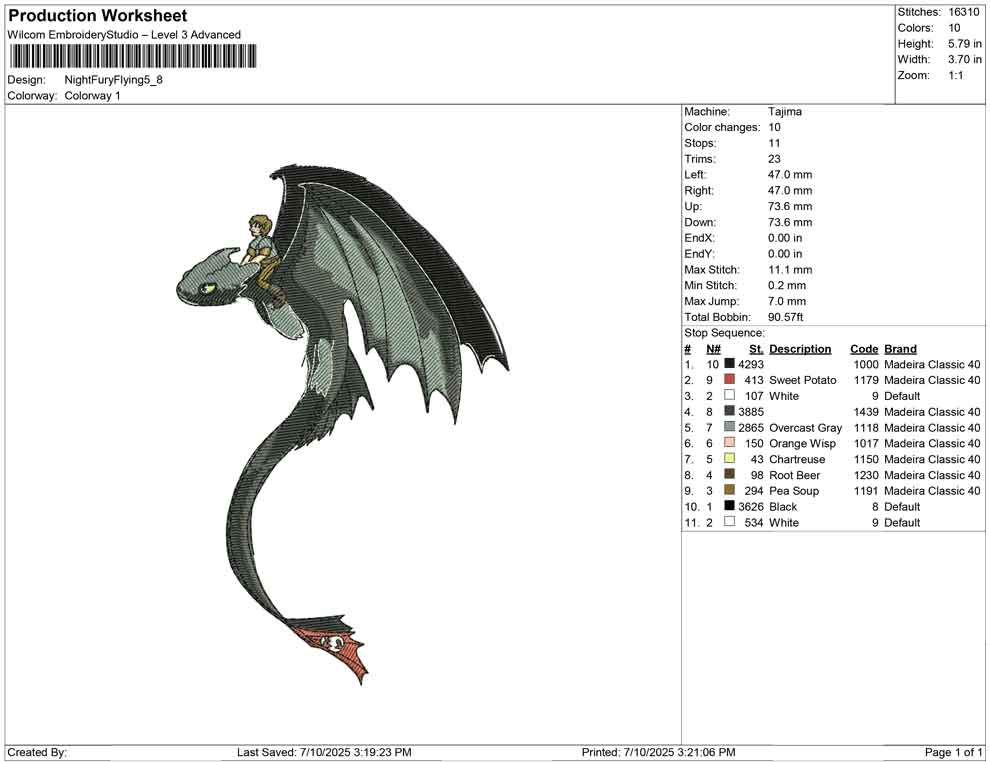Select the design name NightFuryFlying5_8
The height and width of the screenshot is (762, 990).
114,80
